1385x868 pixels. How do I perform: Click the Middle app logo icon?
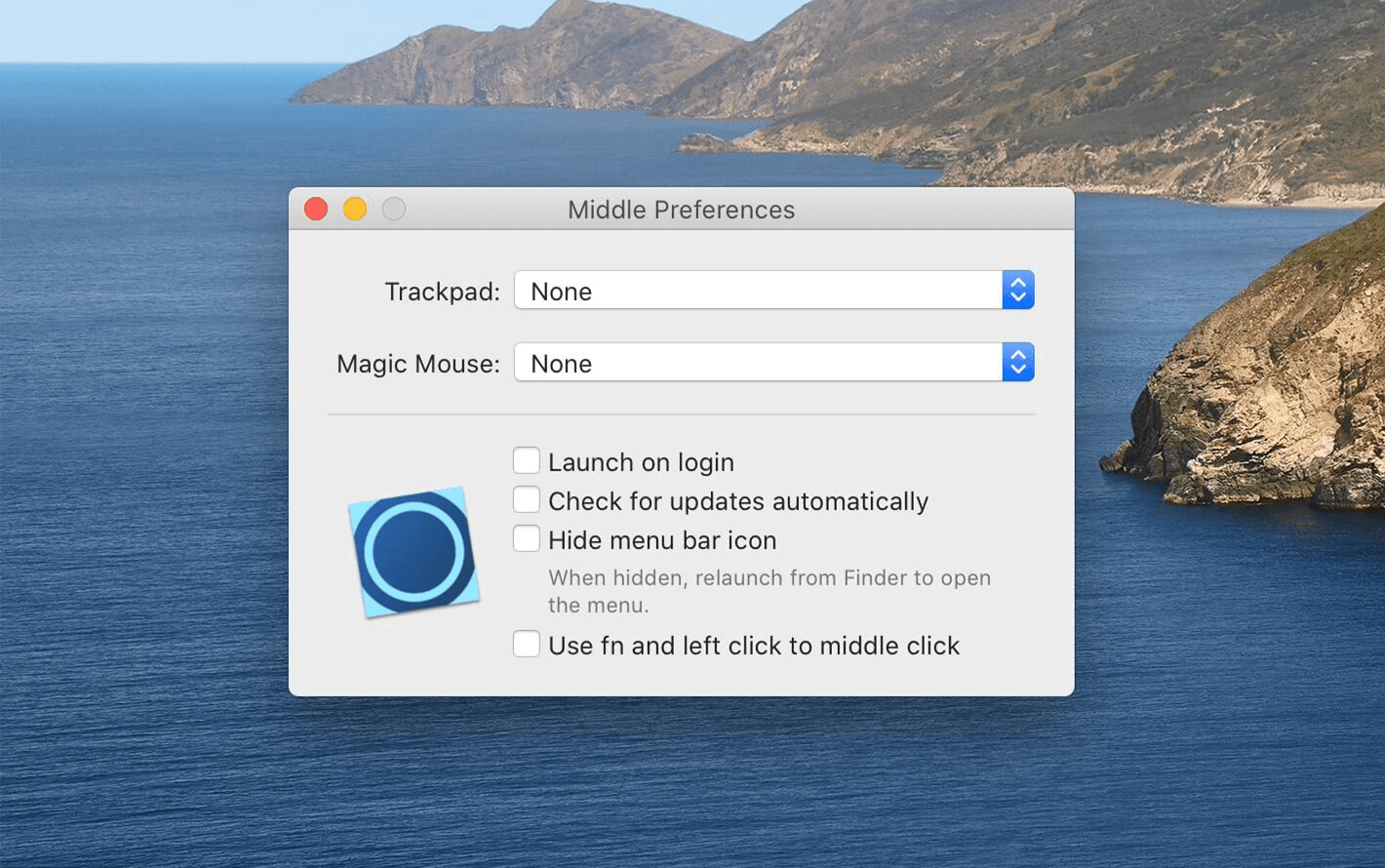pyautogui.click(x=414, y=552)
